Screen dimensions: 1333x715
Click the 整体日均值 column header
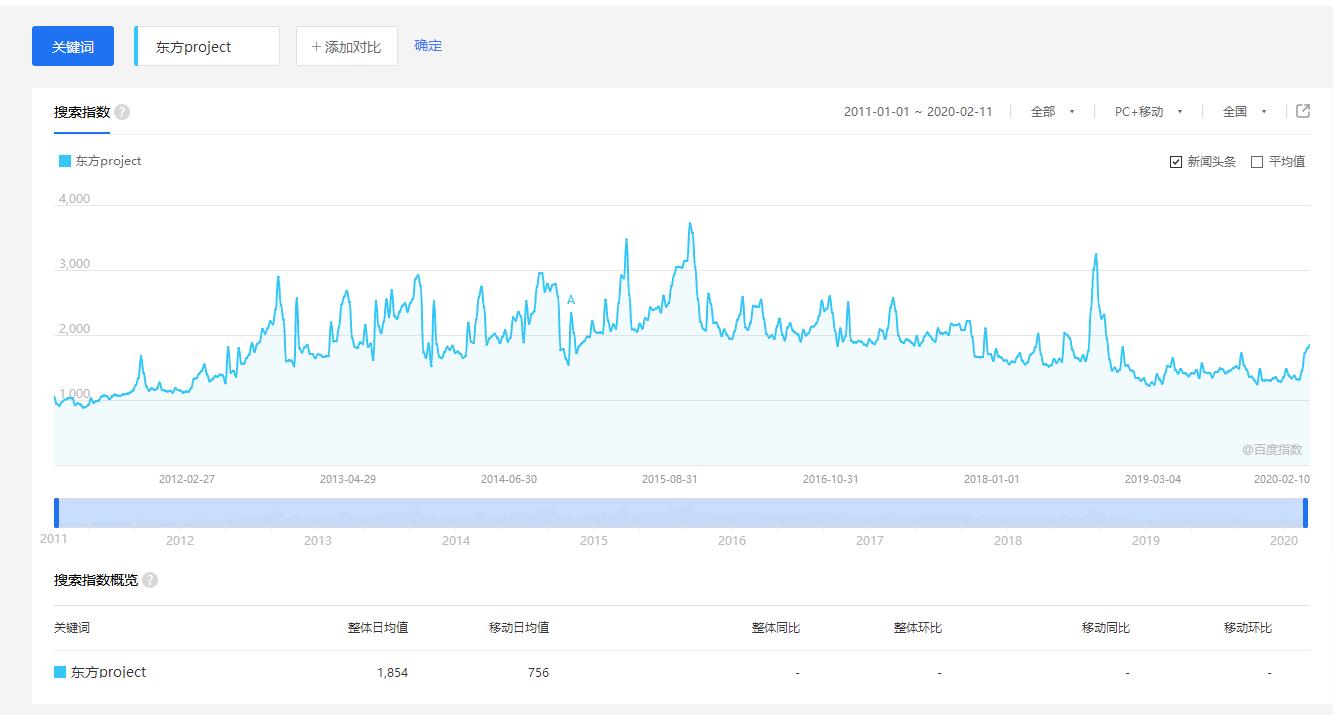377,628
